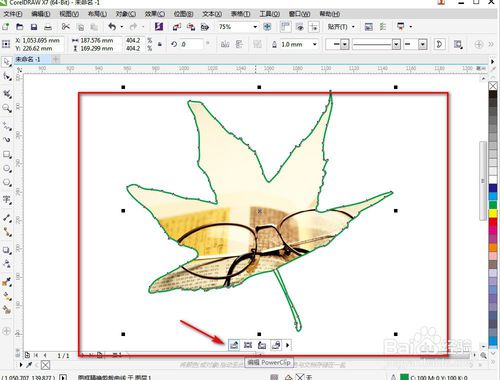Select the Crop tool in toolbox
Screen dimensions: 500x380
click(6, 94)
